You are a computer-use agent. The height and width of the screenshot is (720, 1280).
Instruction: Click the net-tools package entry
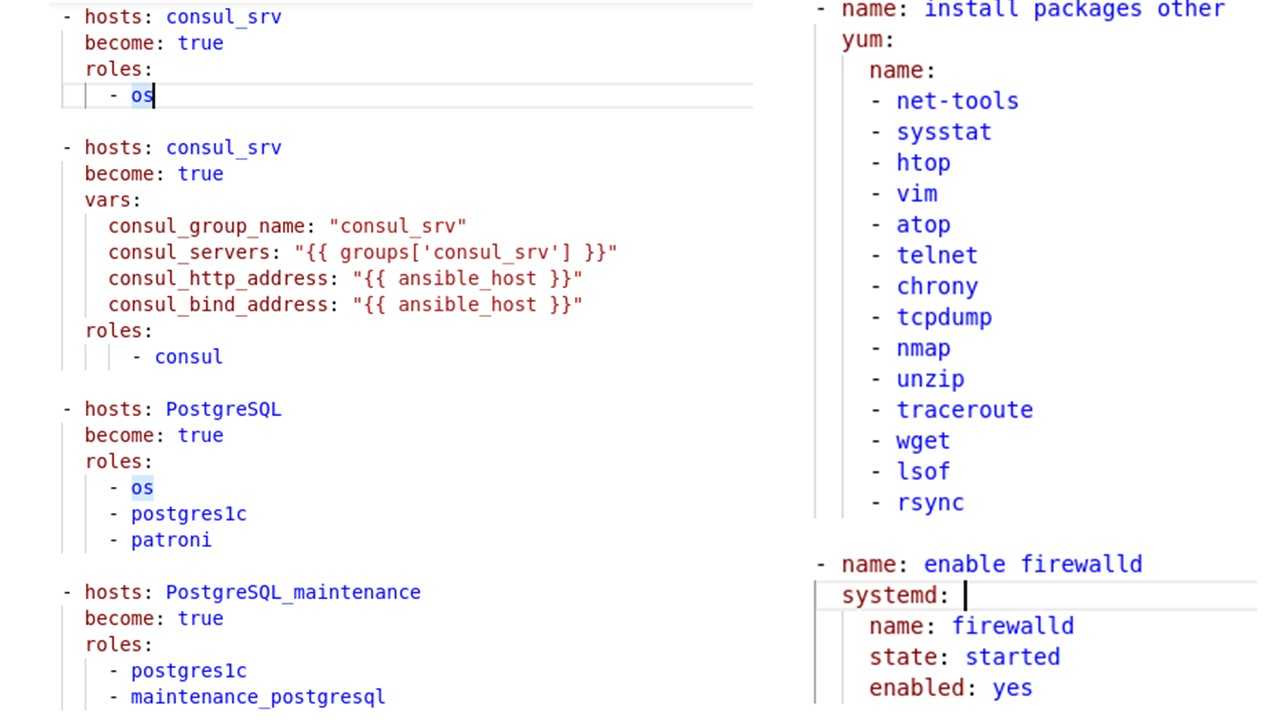tap(957, 101)
